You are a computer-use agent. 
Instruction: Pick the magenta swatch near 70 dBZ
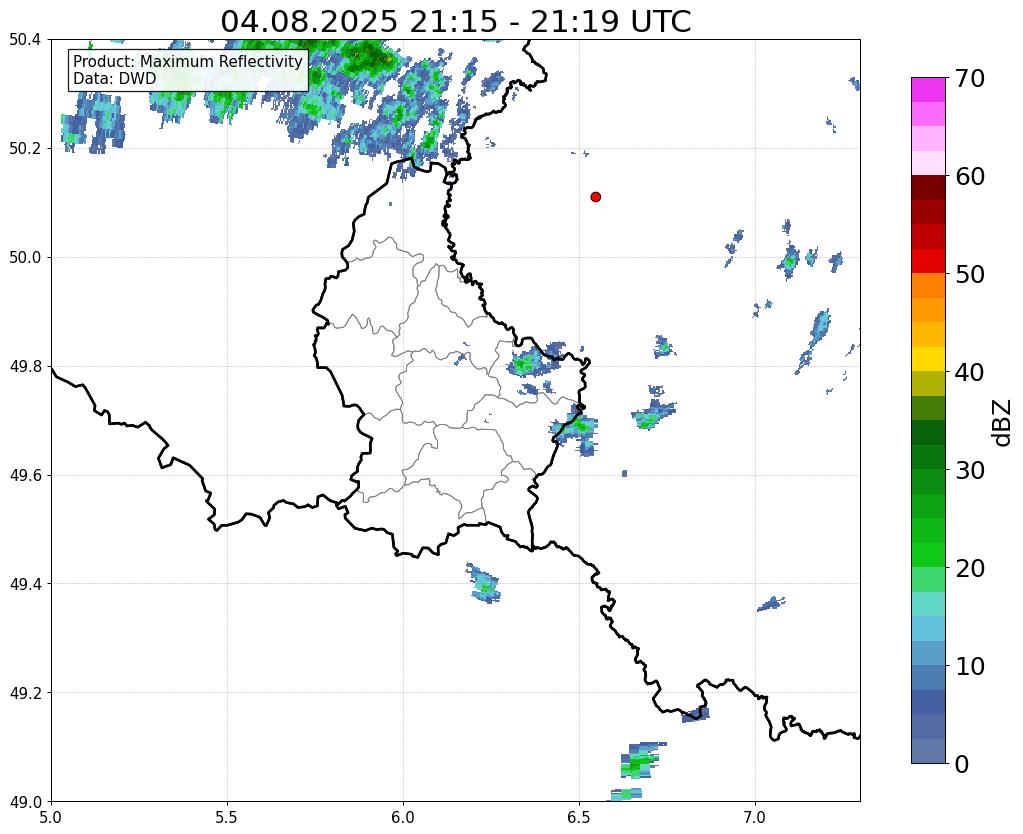pyautogui.click(x=928, y=90)
